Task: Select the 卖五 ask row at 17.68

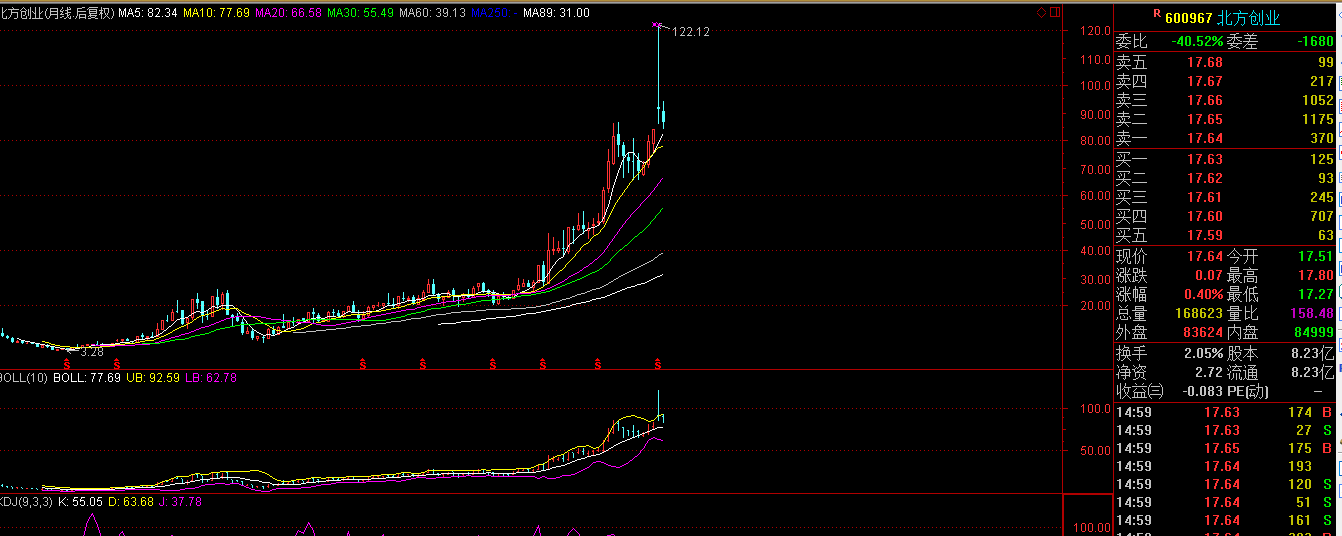Action: click(x=1224, y=62)
